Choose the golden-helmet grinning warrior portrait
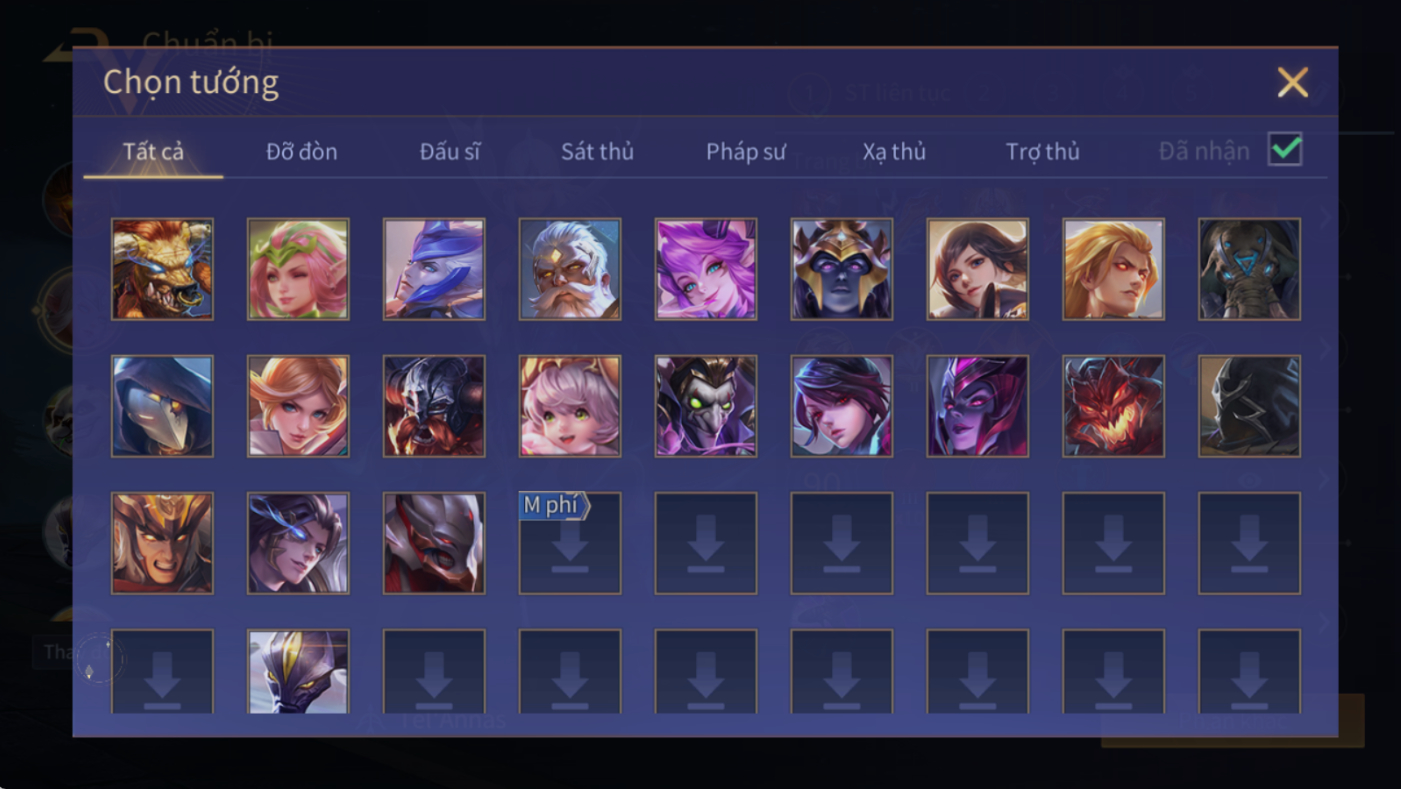Screen dimensions: 1401x789 point(162,543)
